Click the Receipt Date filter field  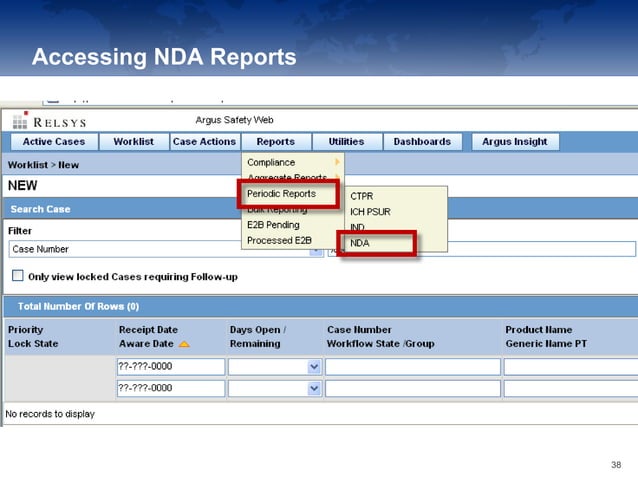(168, 367)
